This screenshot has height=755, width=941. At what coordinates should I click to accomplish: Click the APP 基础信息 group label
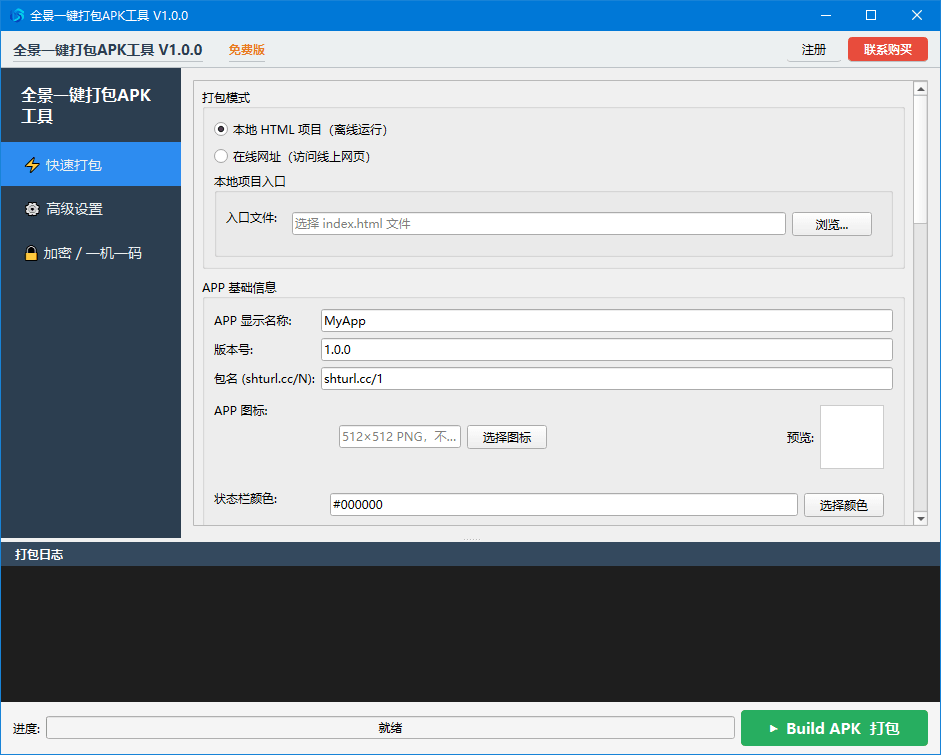pos(239,287)
